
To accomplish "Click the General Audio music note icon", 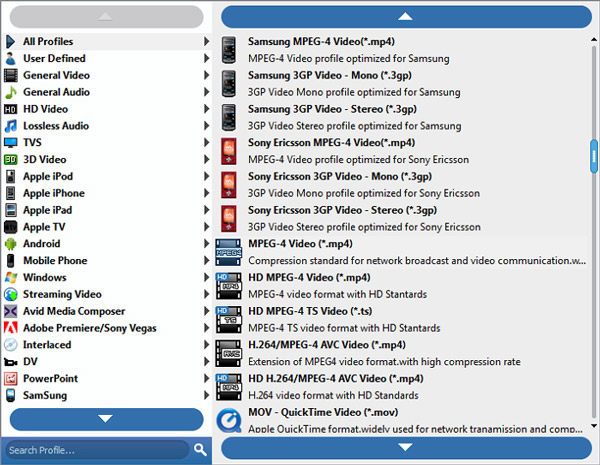I will coord(11,92).
